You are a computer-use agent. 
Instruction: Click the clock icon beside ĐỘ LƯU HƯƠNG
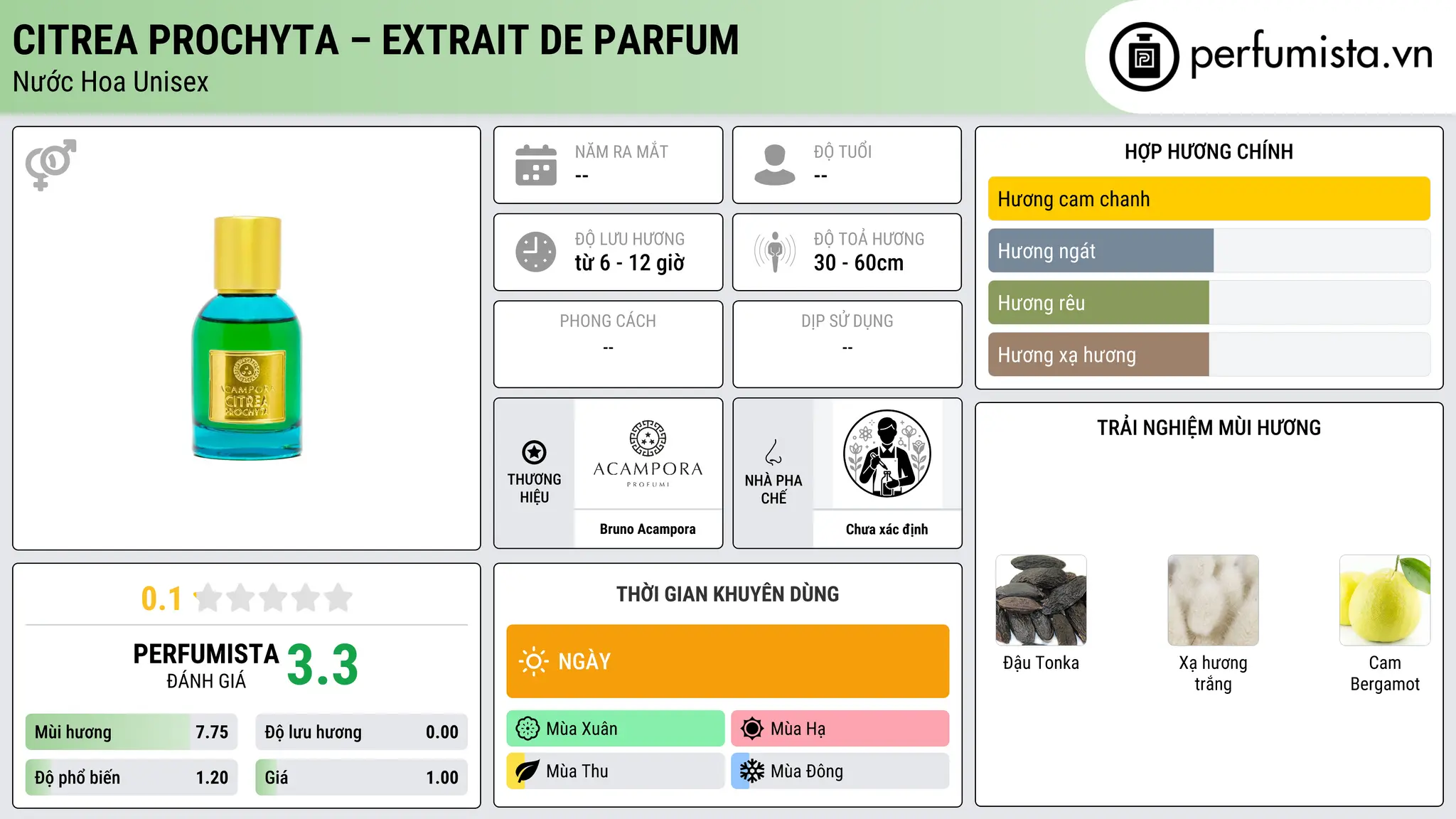pos(536,252)
